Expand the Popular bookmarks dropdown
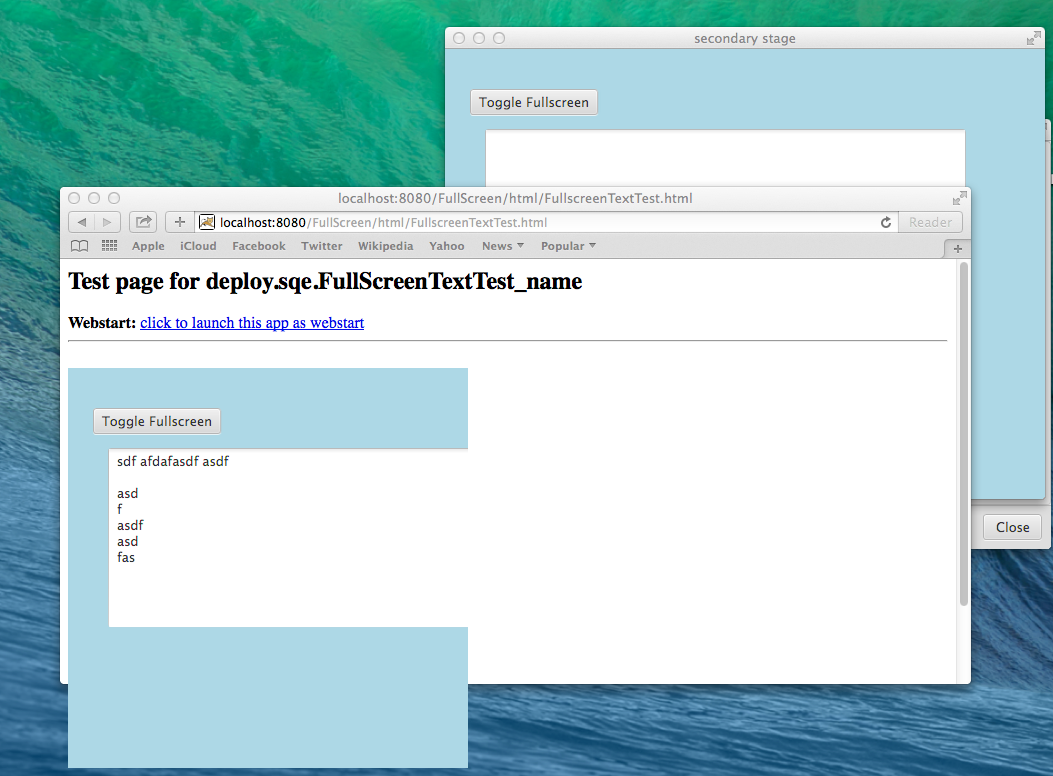1053x776 pixels. (568, 246)
